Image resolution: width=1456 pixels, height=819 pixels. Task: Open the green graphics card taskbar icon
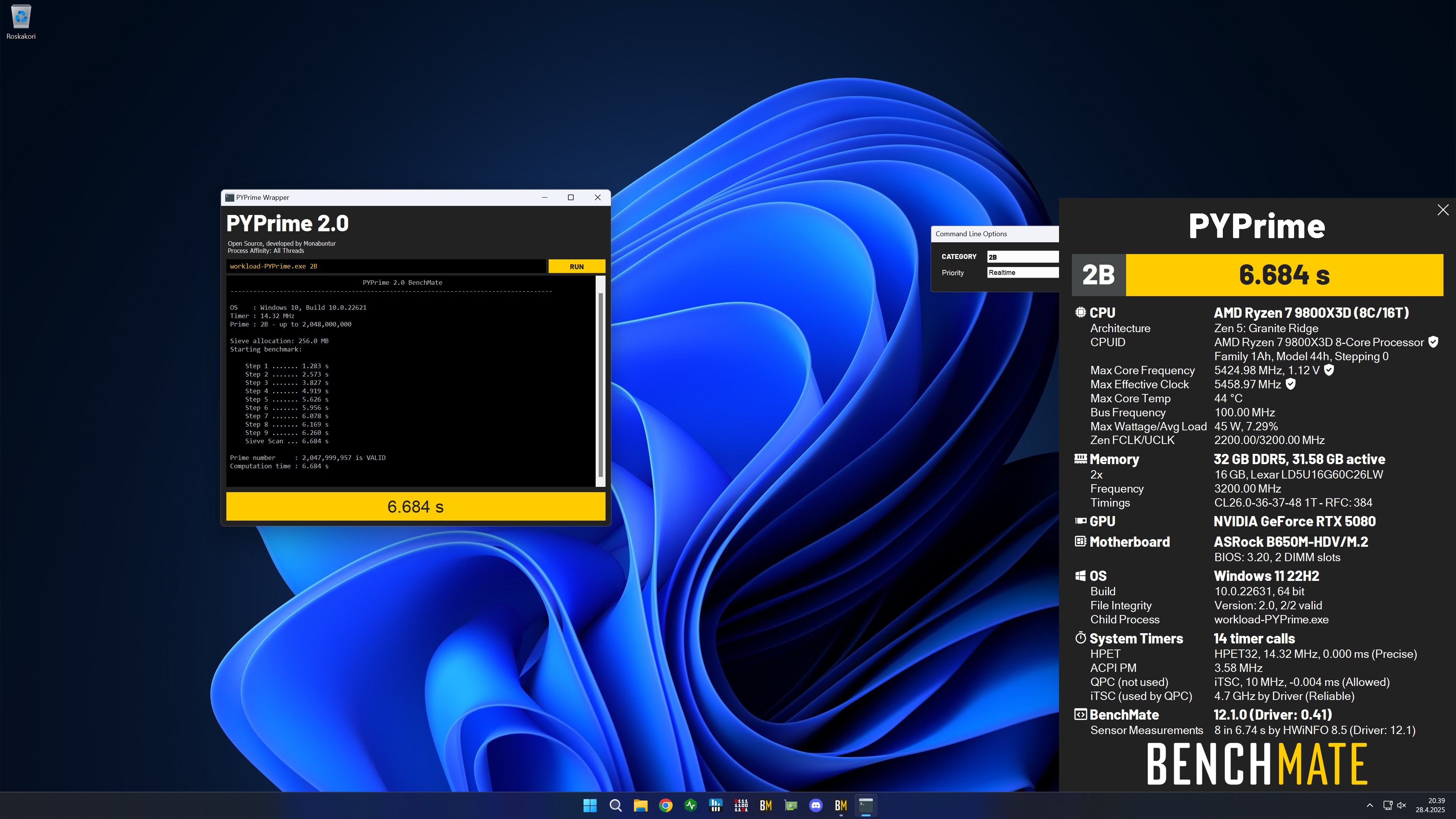[x=791, y=805]
